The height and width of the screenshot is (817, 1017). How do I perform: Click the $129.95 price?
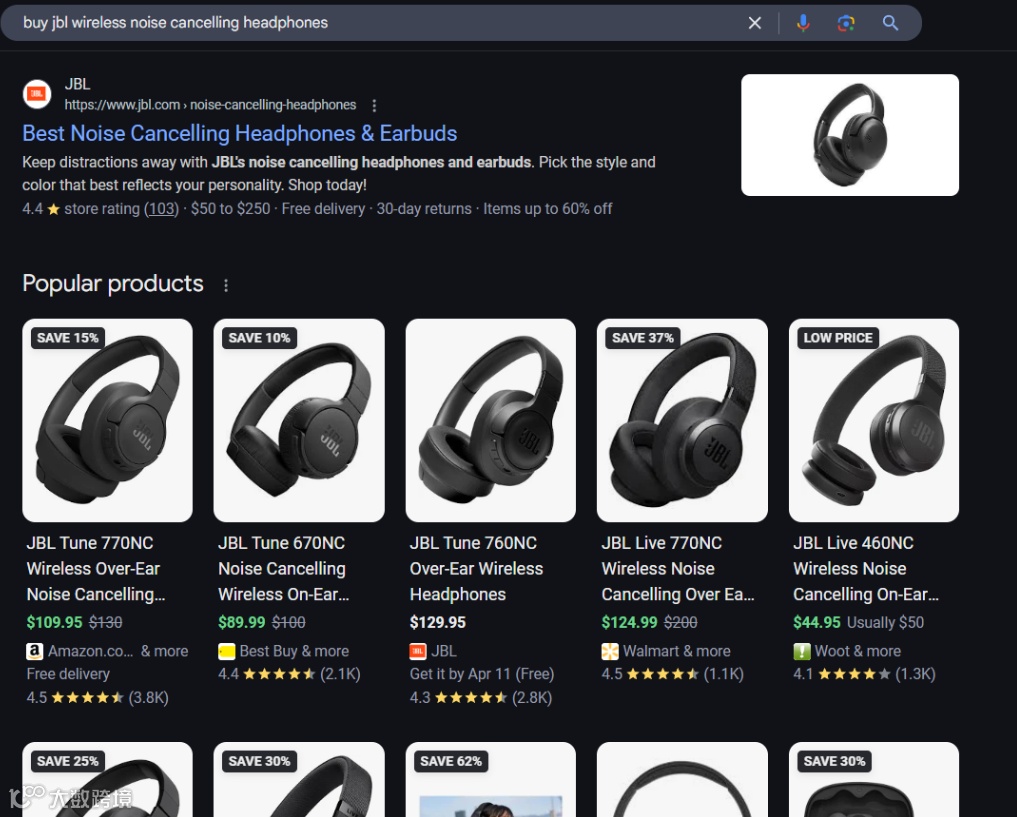[x=438, y=622]
